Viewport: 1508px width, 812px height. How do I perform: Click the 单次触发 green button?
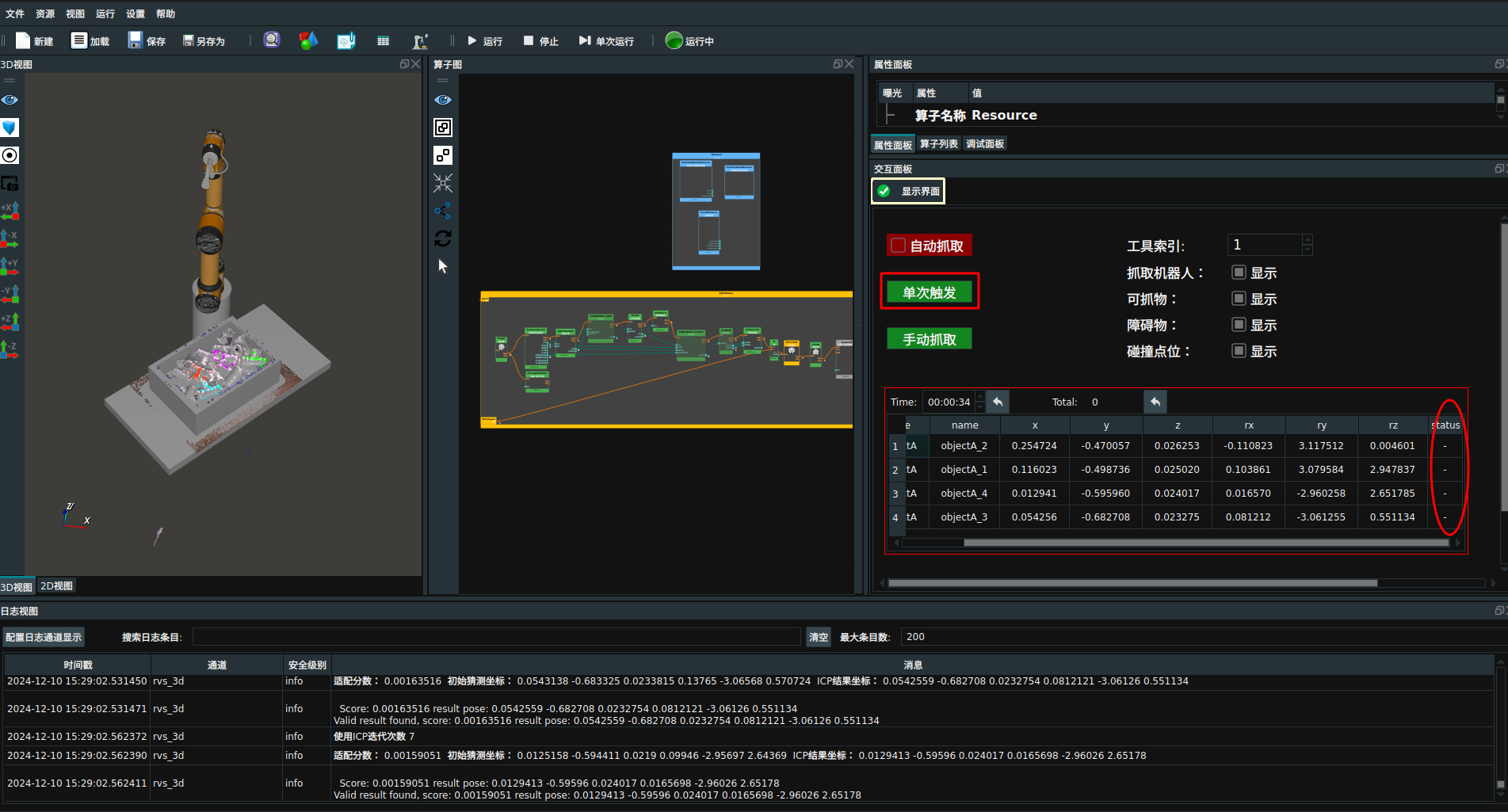(930, 292)
